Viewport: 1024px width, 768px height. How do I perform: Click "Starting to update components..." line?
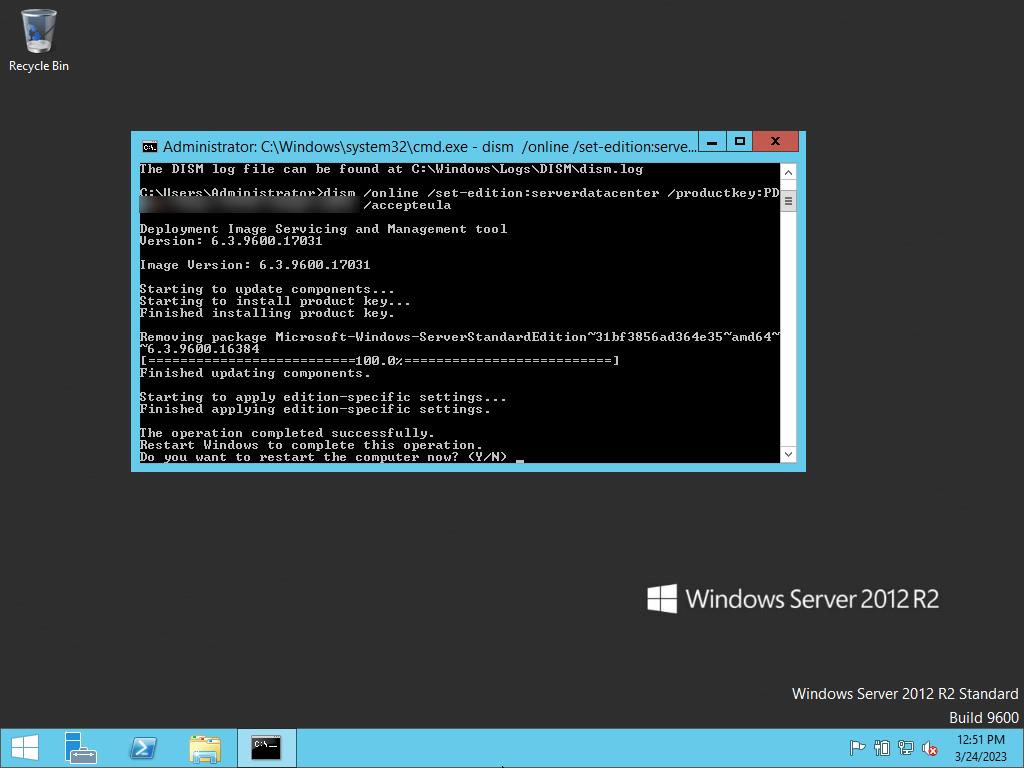[267, 289]
